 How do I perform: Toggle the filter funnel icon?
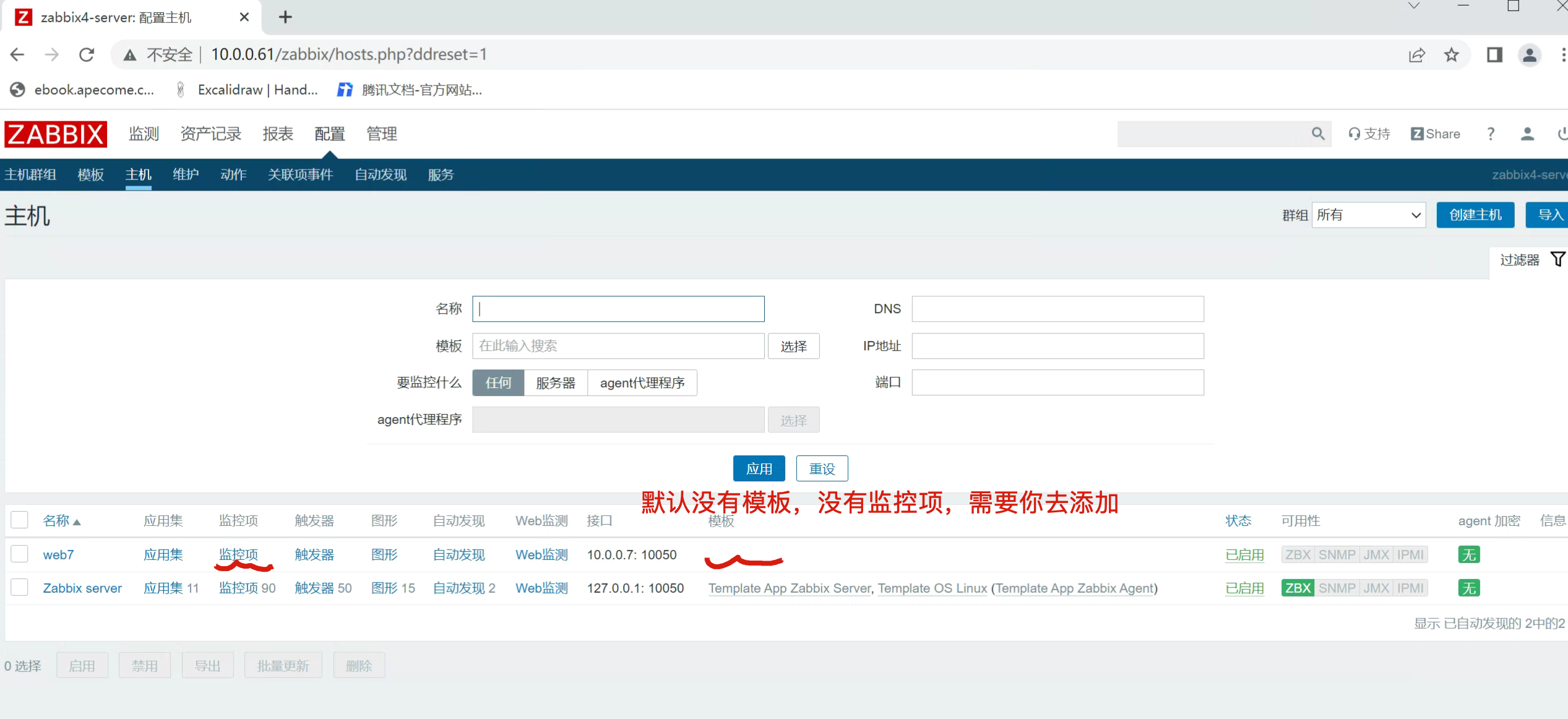pyautogui.click(x=1557, y=259)
